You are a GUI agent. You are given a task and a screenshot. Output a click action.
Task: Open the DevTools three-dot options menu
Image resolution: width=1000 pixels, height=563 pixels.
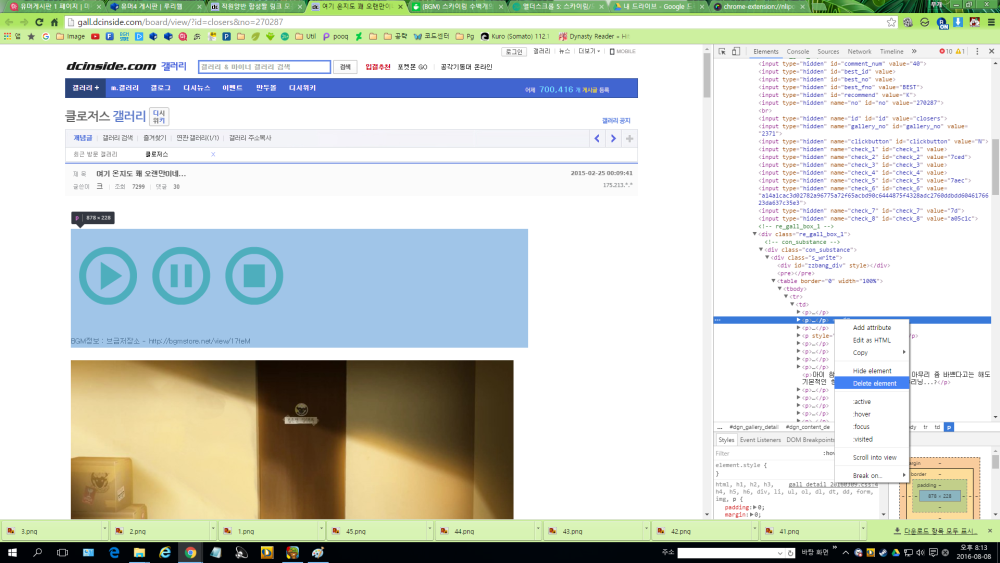click(976, 51)
